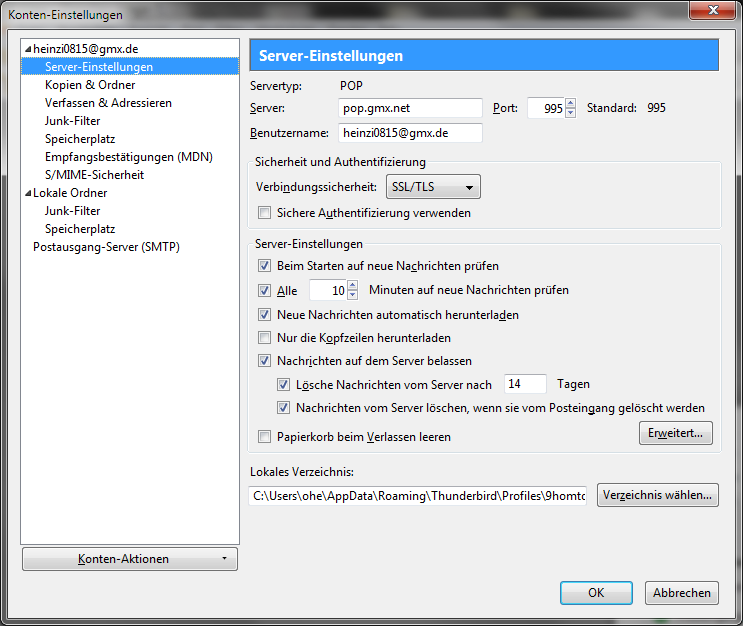Enable Papierkorb beim Verlassen leeren
This screenshot has height=626, width=743.
coord(264,436)
